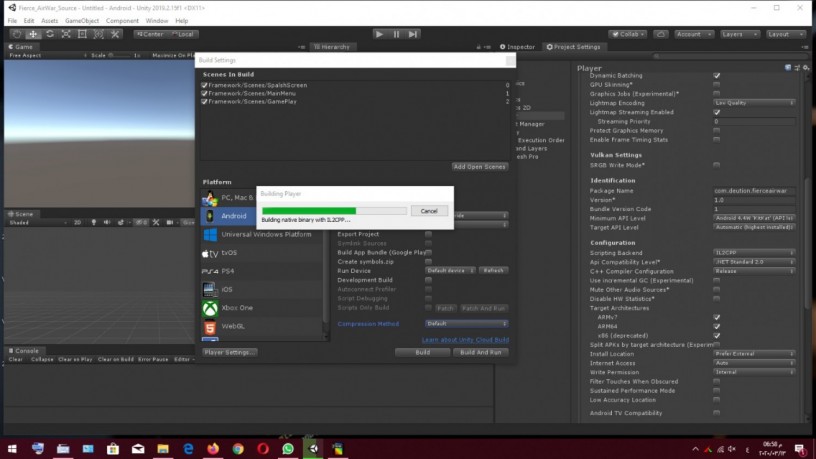Click the Step frame button

tap(413, 34)
